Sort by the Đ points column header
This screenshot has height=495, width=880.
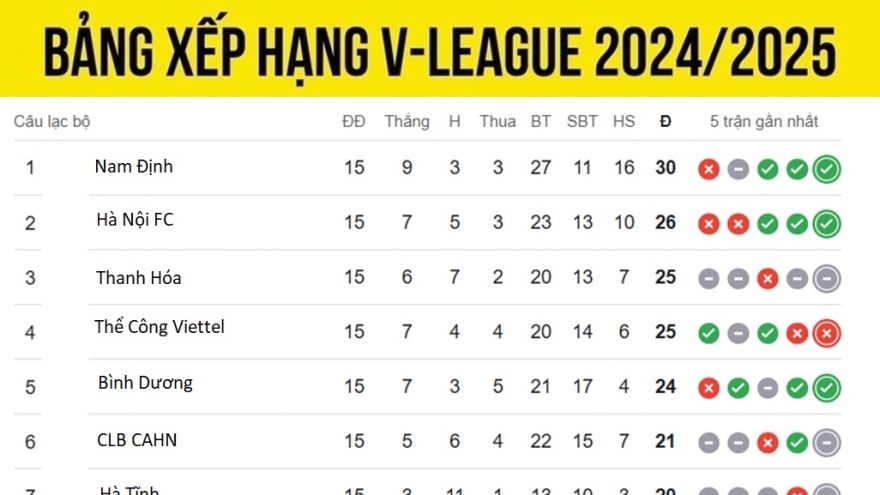tap(665, 122)
